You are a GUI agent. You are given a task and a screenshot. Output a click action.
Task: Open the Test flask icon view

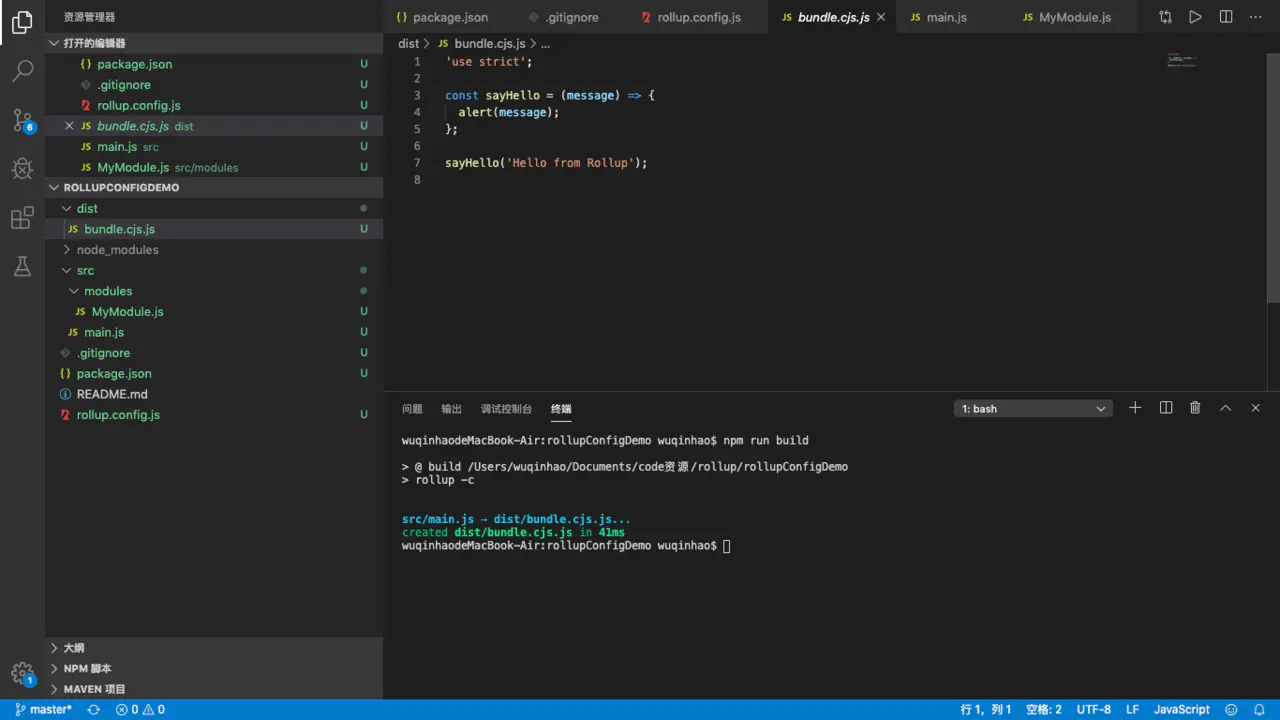point(22,266)
